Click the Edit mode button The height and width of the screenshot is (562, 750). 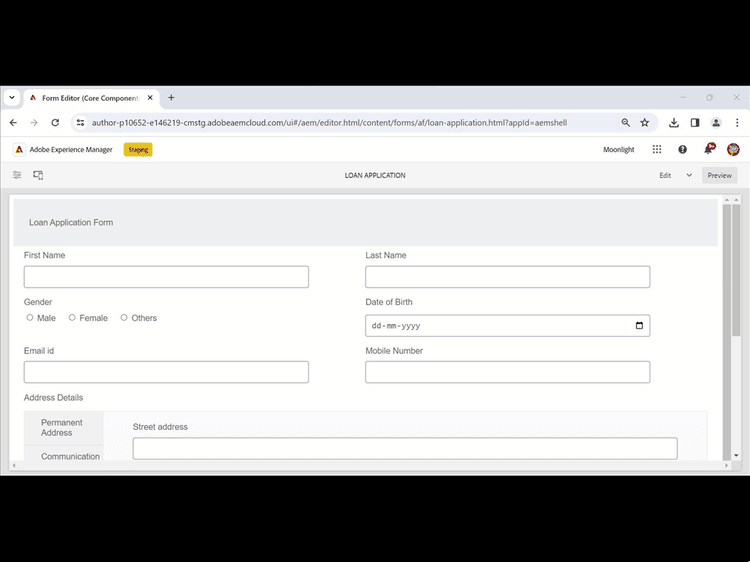[x=665, y=176]
